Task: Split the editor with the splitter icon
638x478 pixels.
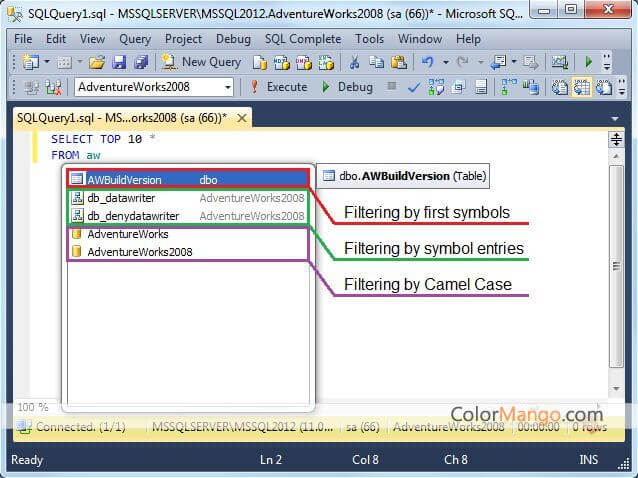Action: (x=616, y=140)
